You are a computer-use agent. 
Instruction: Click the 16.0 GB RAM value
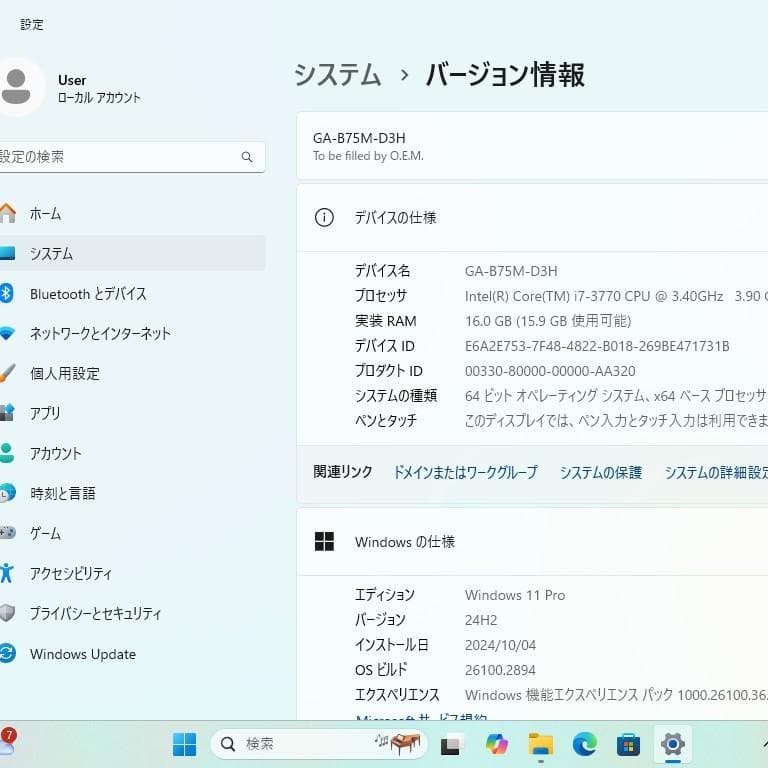(x=548, y=321)
